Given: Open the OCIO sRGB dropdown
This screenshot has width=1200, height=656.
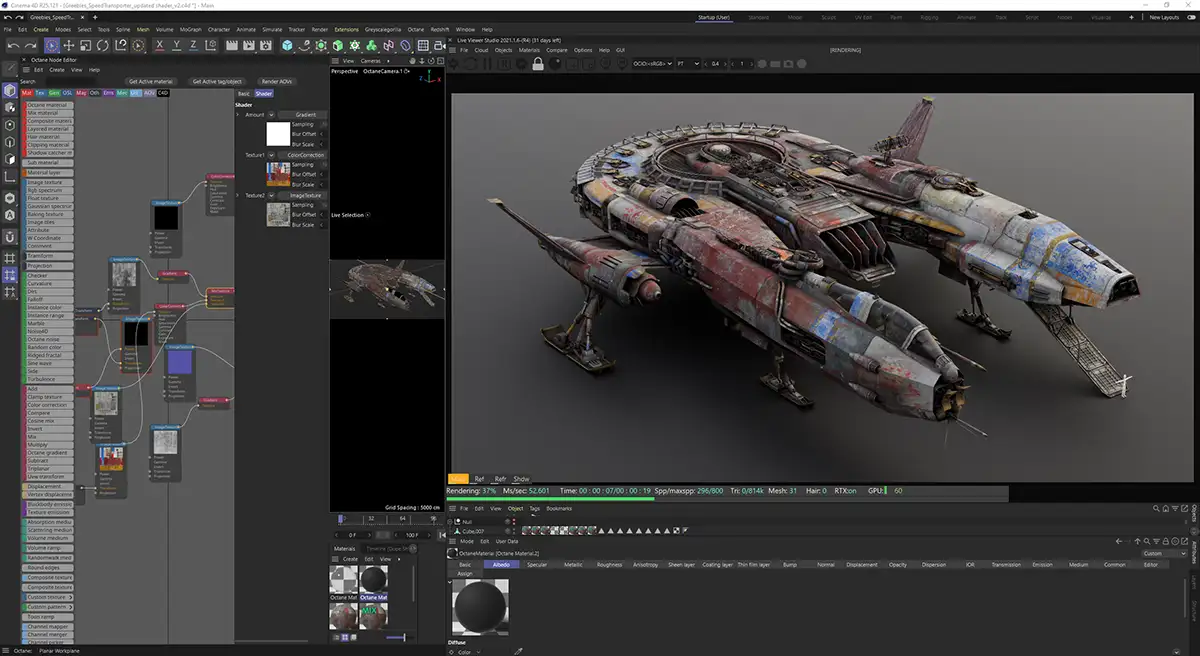Looking at the screenshot, I should click(650, 64).
